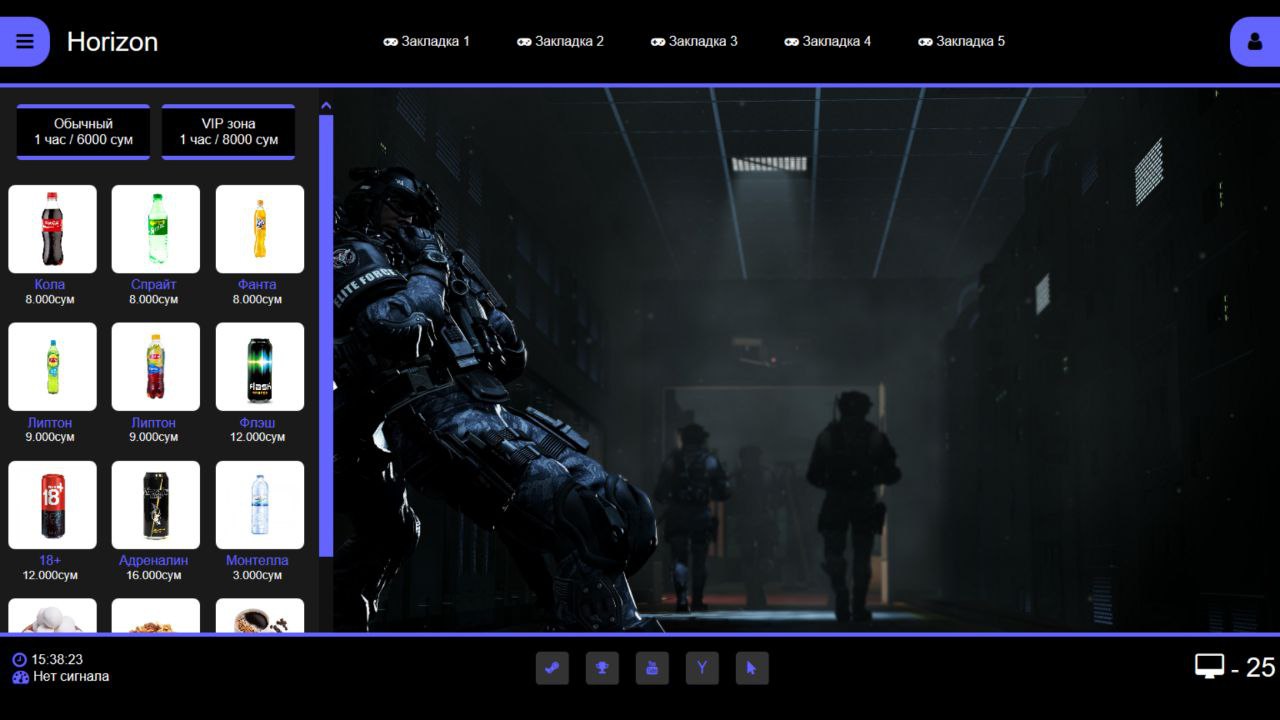Choose the Обычный 1 час / 6000 сум tariff
Image resolution: width=1280 pixels, height=720 pixels.
click(x=83, y=132)
